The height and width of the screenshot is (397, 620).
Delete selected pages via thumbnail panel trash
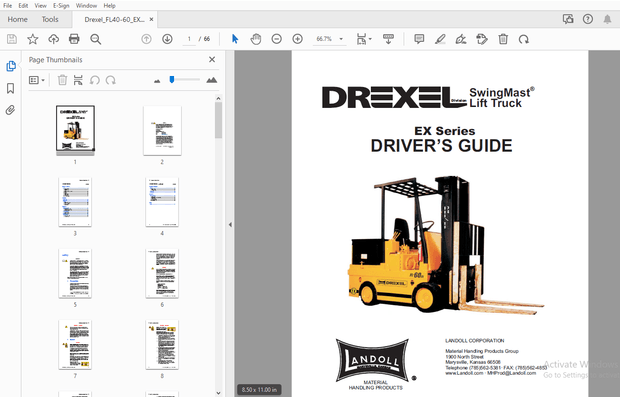(x=62, y=80)
